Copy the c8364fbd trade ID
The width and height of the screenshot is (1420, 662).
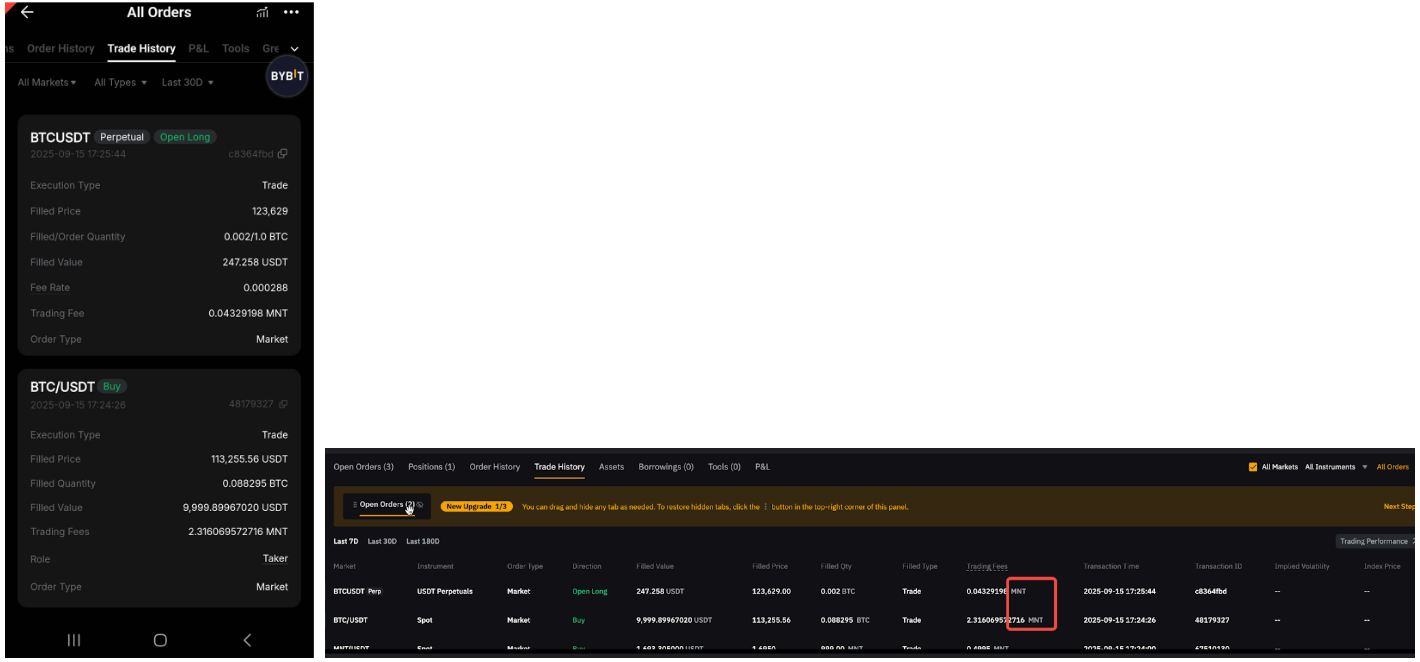coord(283,154)
